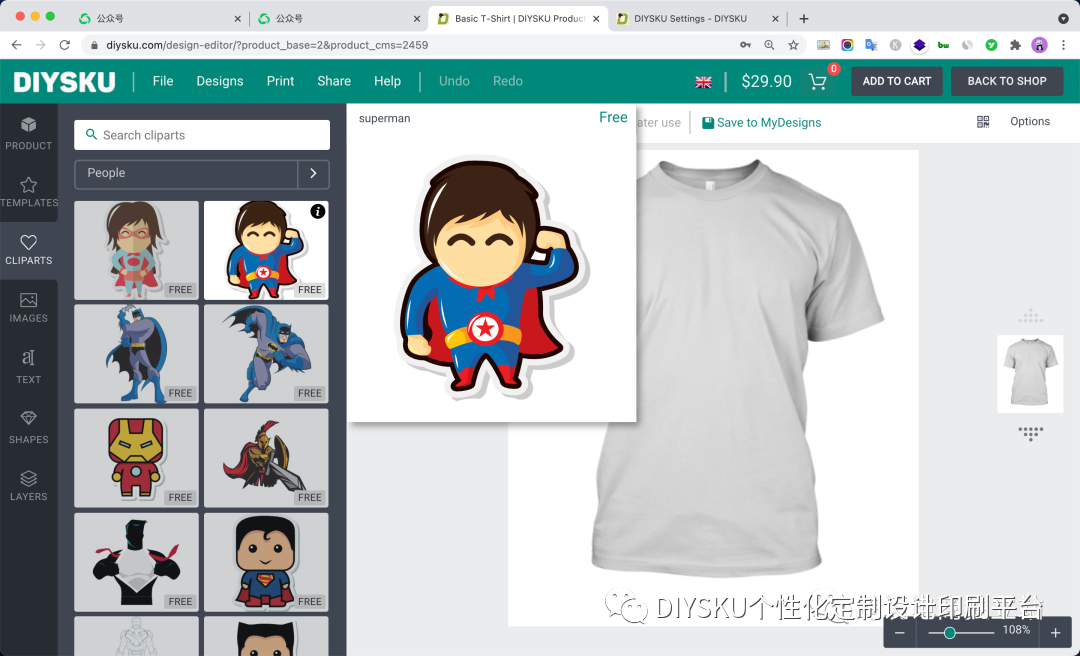Open the Designs menu
Screen dimensions: 1080x656
pyautogui.click(x=220, y=81)
